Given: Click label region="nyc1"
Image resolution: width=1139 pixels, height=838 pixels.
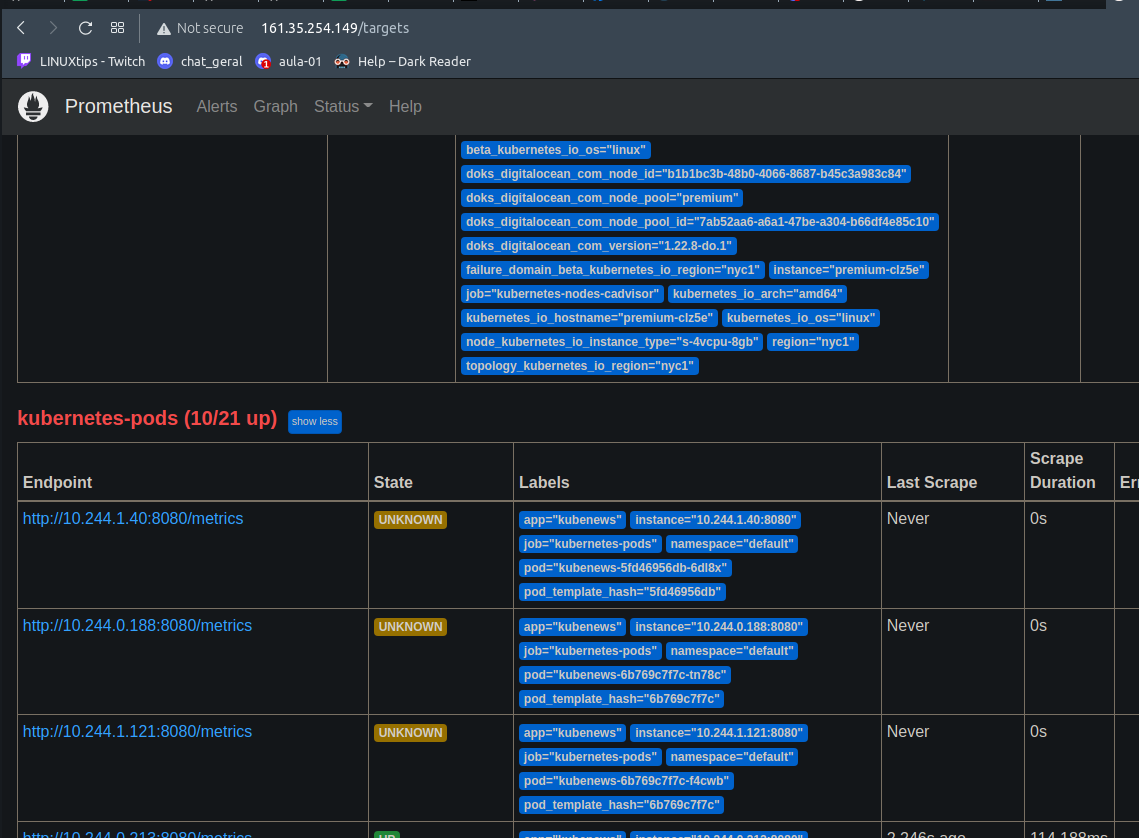Looking at the screenshot, I should (x=813, y=342).
